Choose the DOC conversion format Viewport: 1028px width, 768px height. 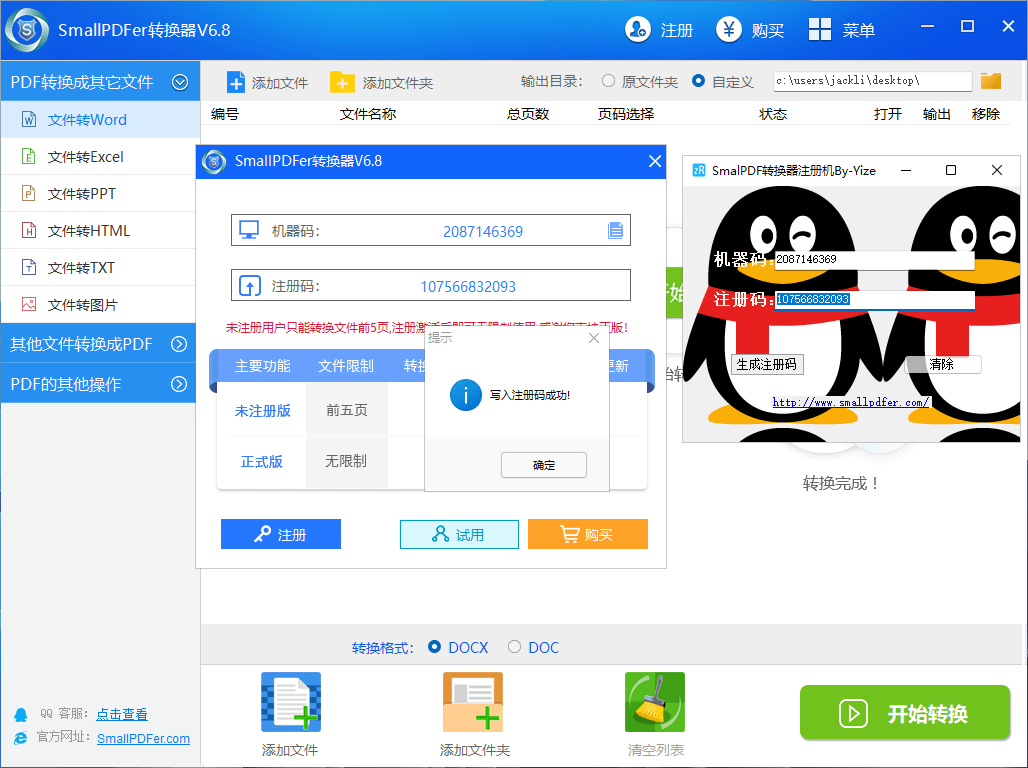(x=515, y=647)
